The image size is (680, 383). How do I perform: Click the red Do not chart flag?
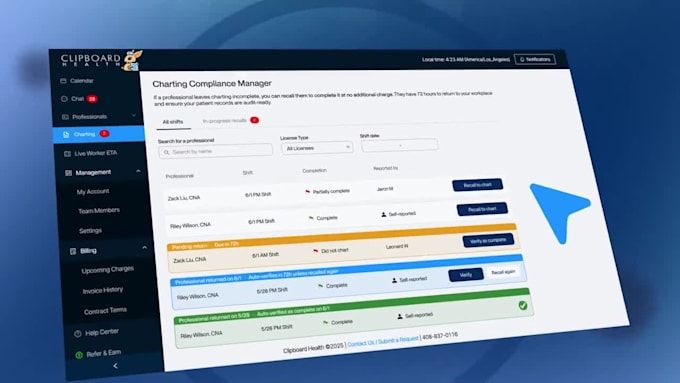tap(316, 251)
